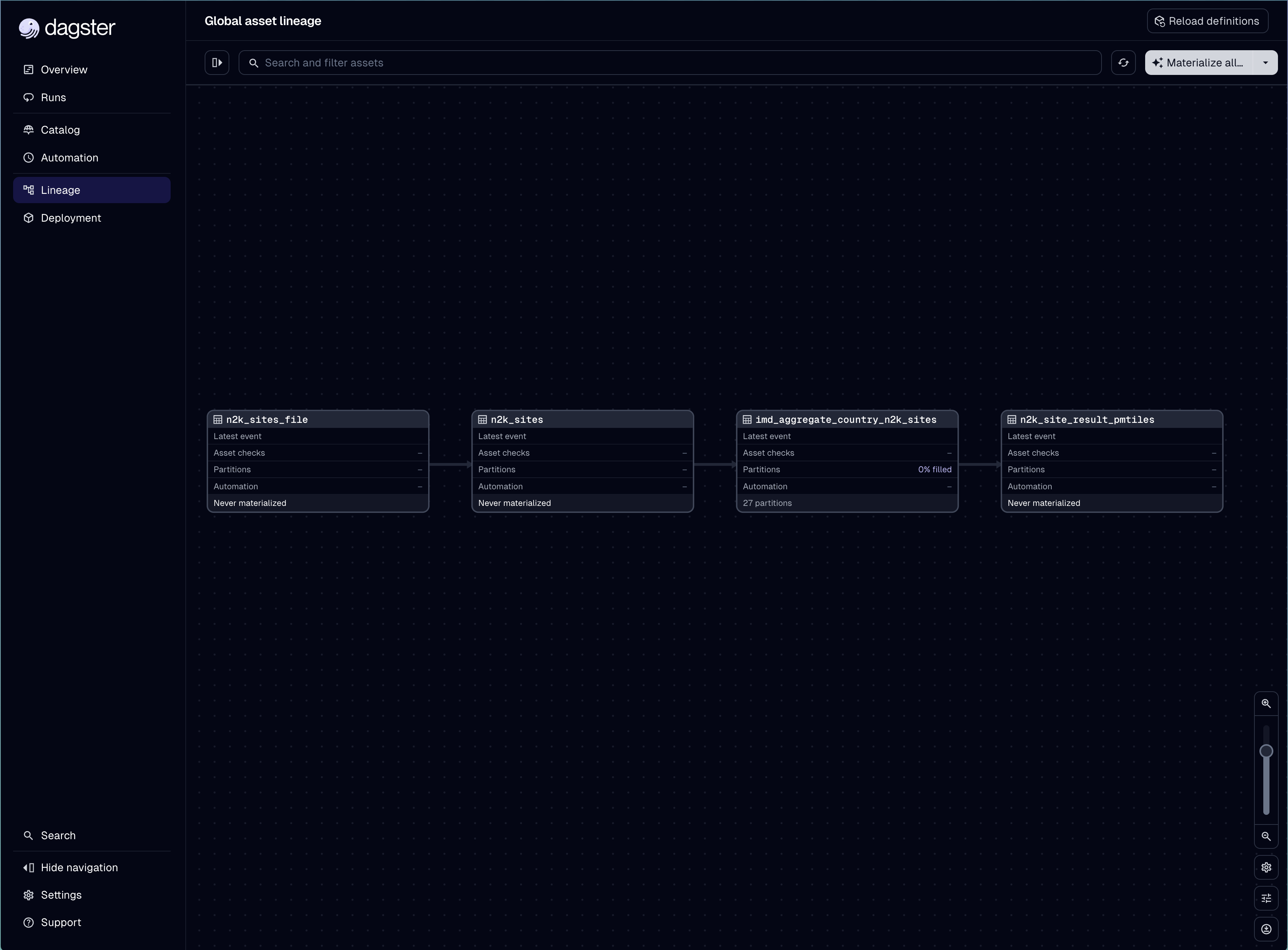
Task: Click the n2k_site_result_pmtiles table icon
Action: tap(1012, 420)
